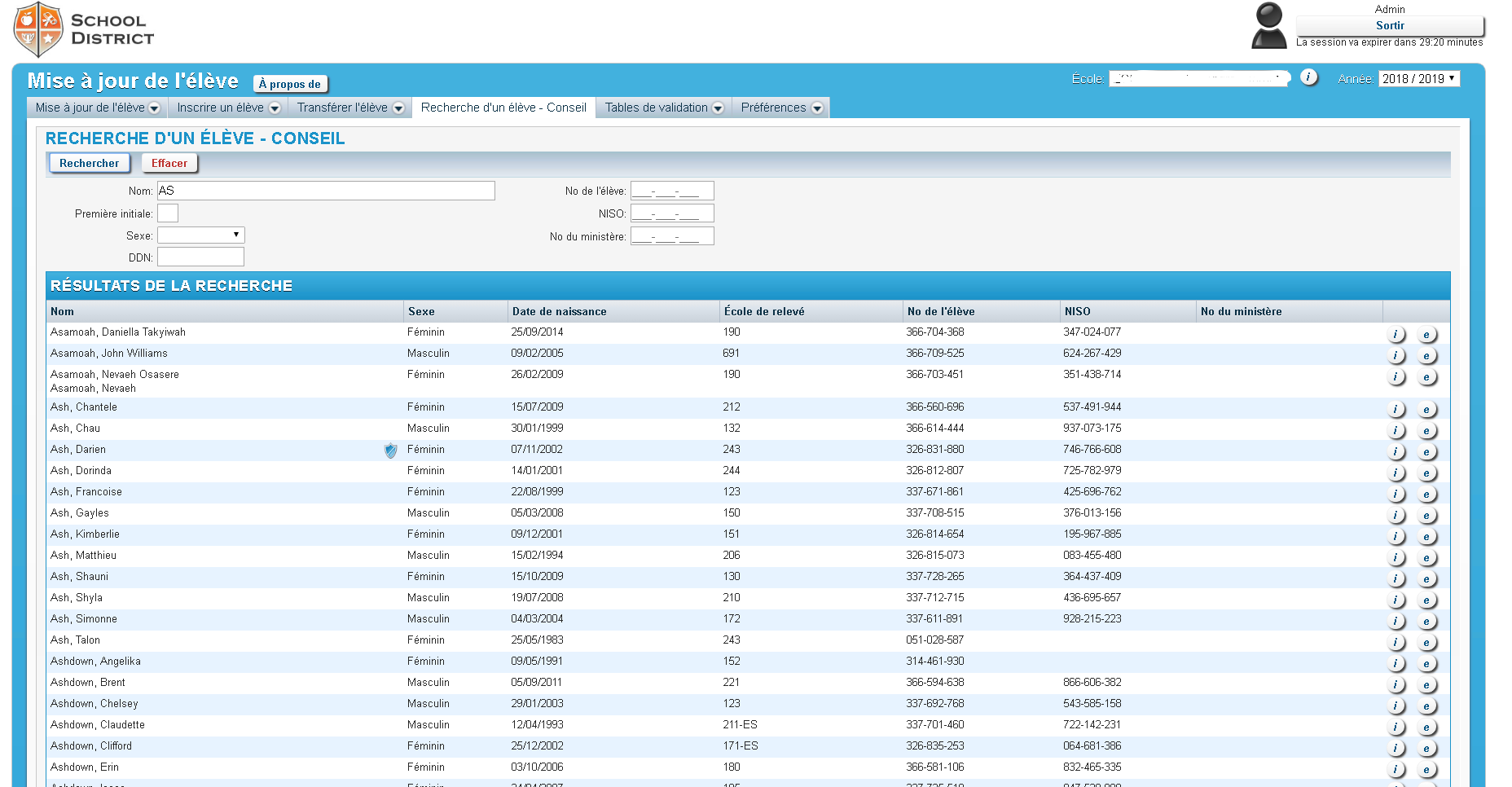Screen dimensions: 1512x787
Task: Select the Recherche d'un élève - Conseil tab
Action: pyautogui.click(x=503, y=108)
